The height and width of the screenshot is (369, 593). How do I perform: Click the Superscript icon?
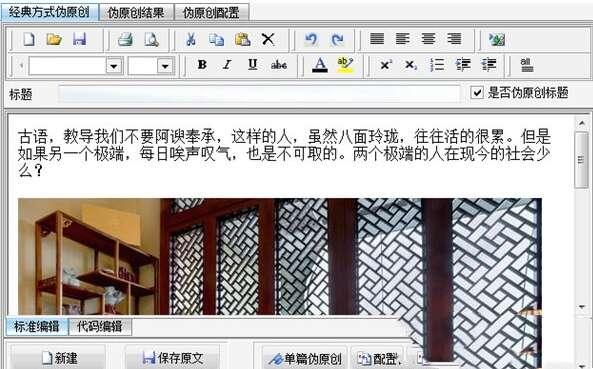point(385,65)
